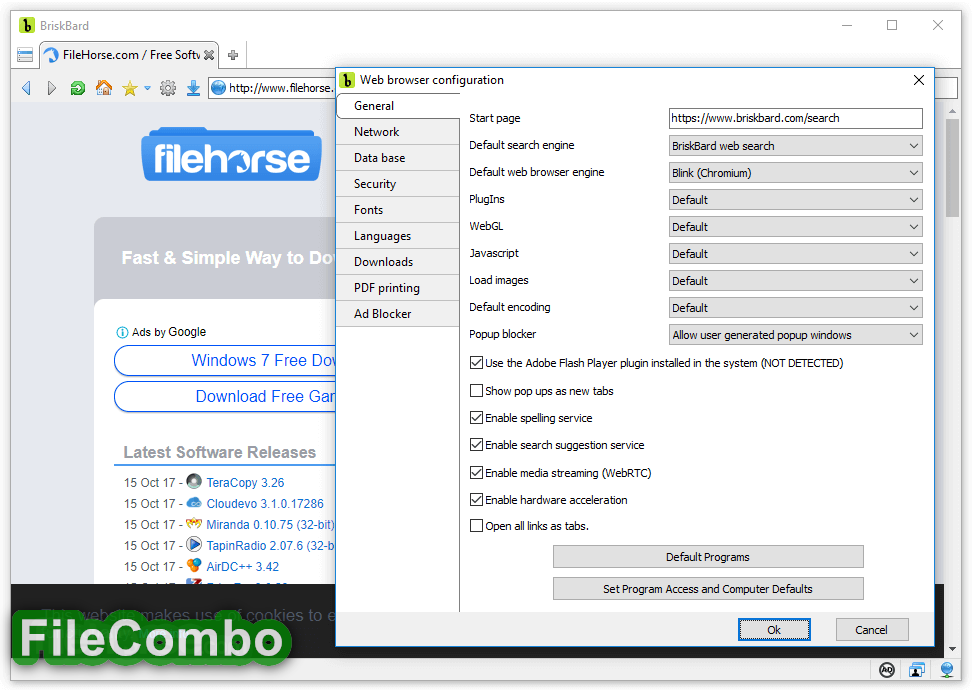Viewport: 972px width, 690px height.
Task: Click the AirDC++ program icon
Action: click(x=194, y=565)
